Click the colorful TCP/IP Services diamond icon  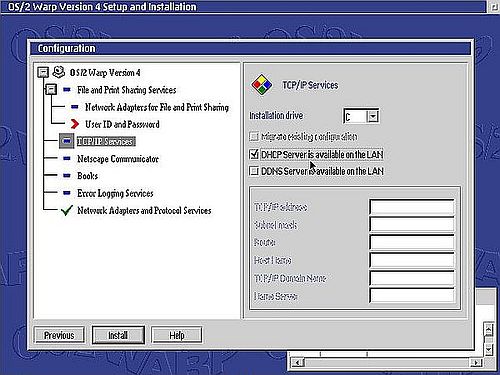262,85
